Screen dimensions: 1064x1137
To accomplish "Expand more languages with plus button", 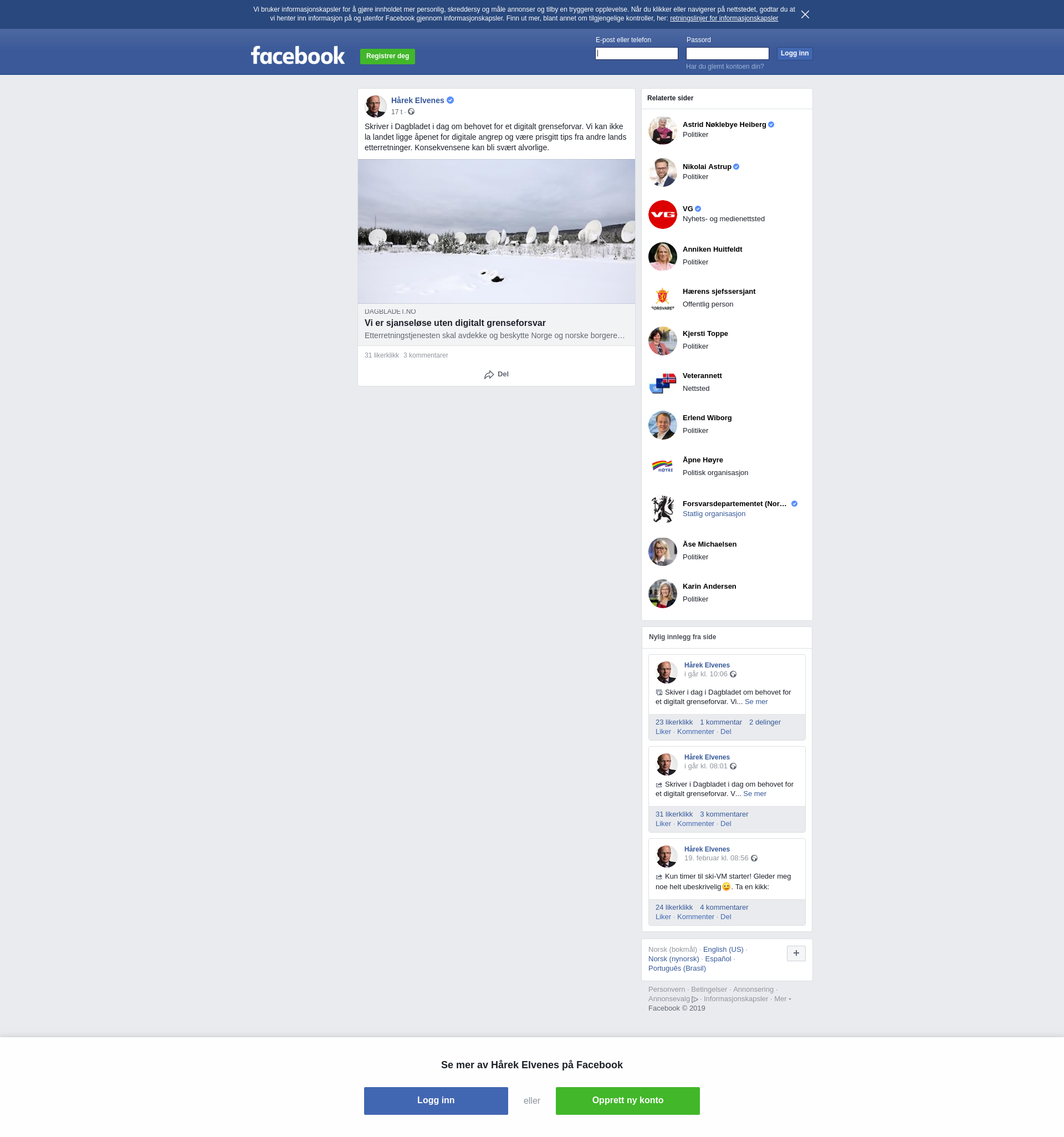I will point(796,953).
